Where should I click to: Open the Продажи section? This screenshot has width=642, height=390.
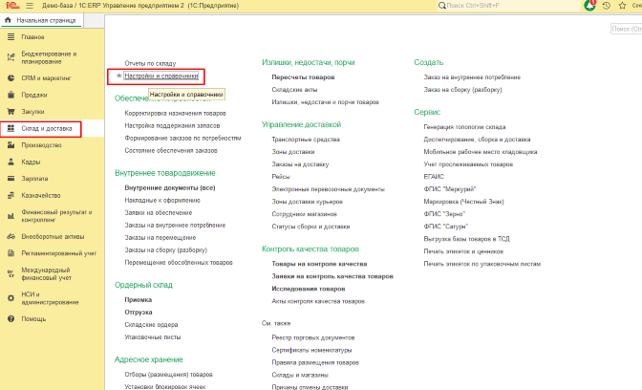34,95
